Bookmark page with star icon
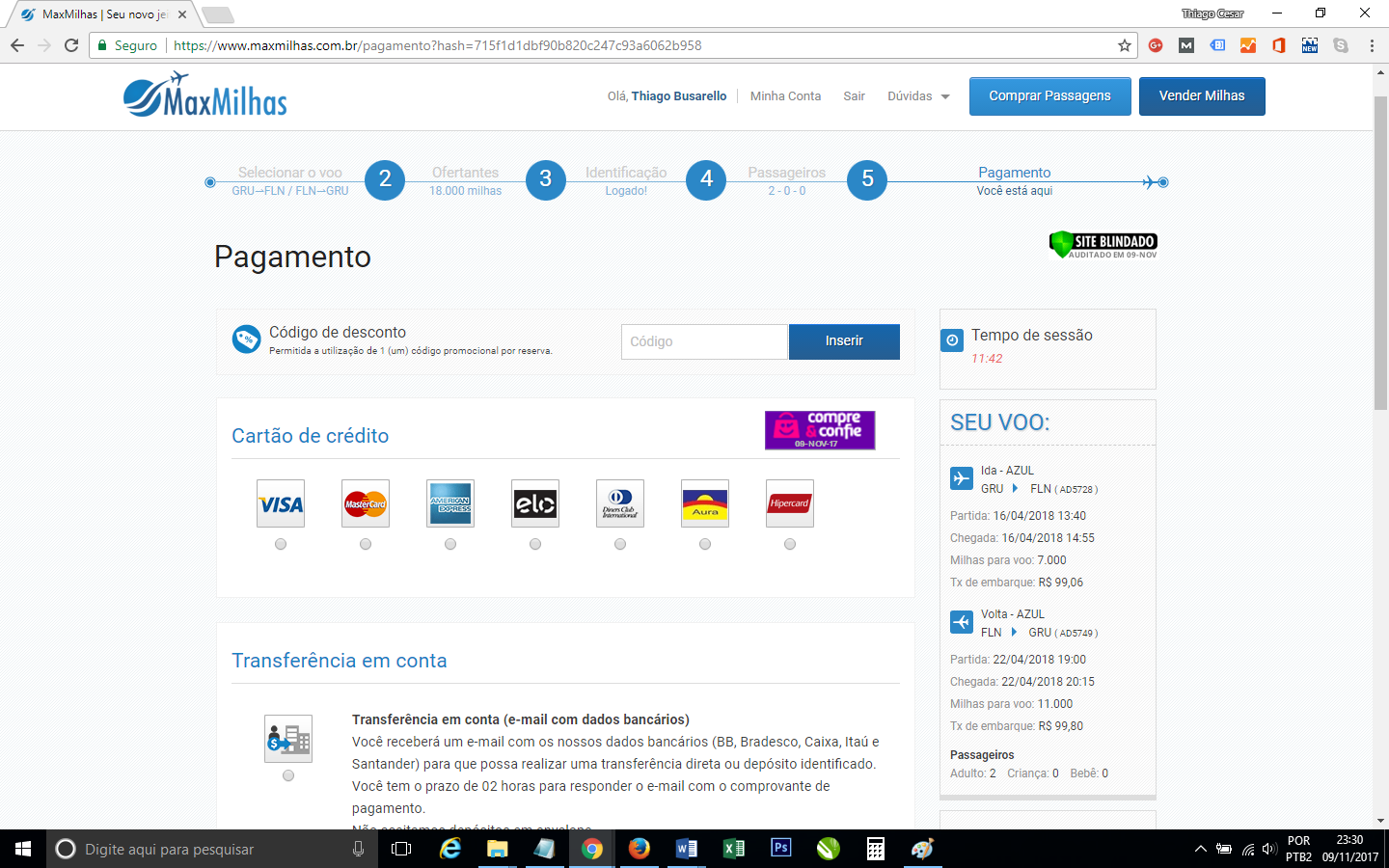The height and width of the screenshot is (868, 1389). 1124,45
